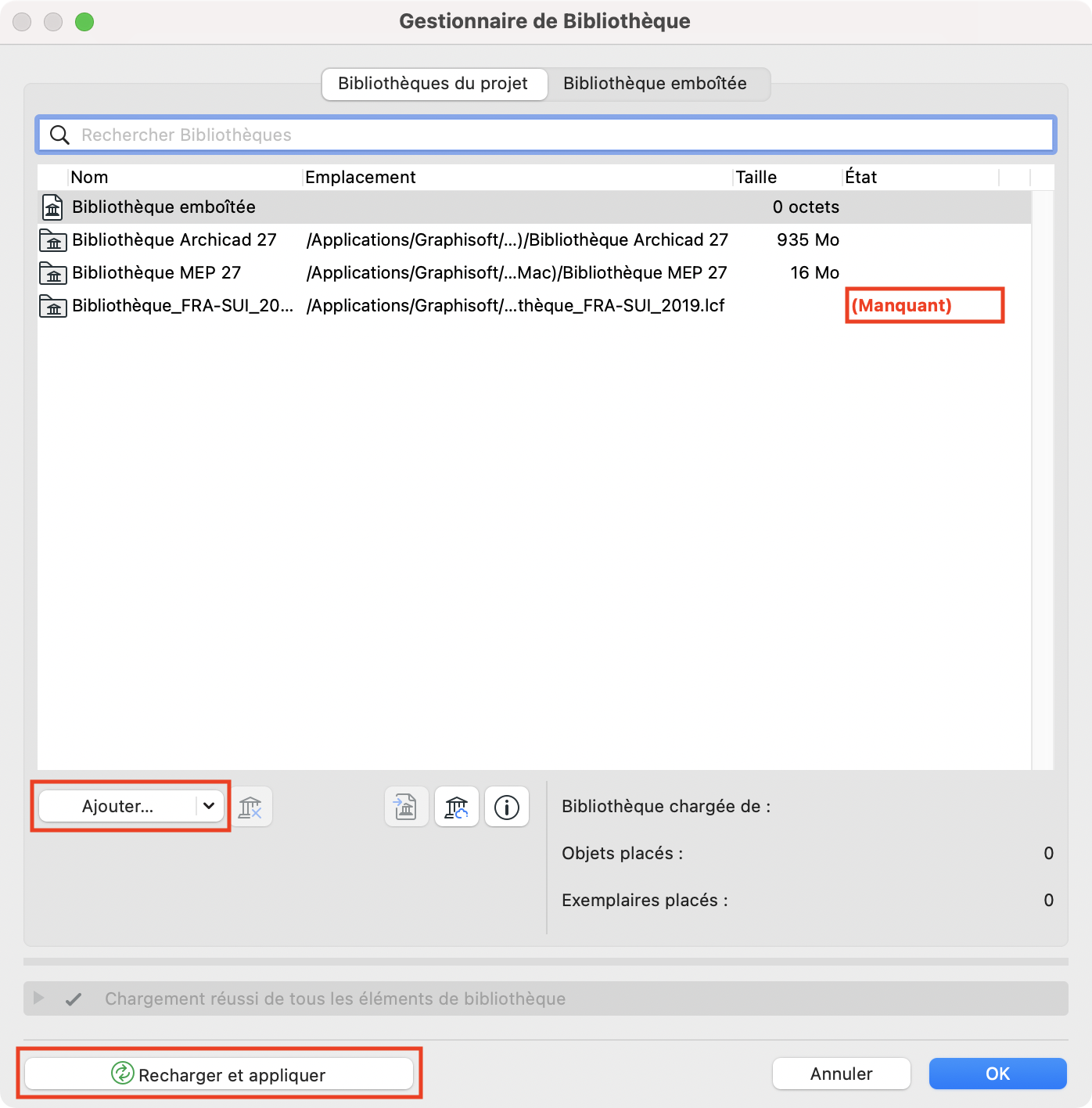
Task: Switch to Bibliothèques du projet tab
Action: pyautogui.click(x=433, y=84)
